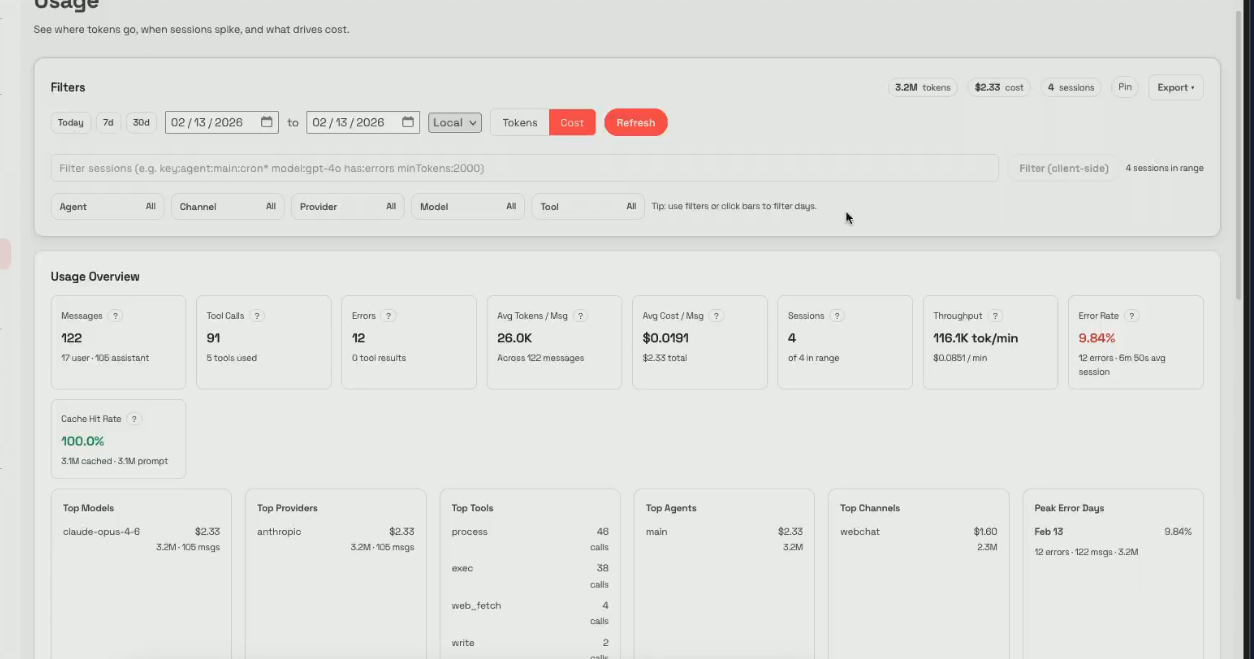Switch display to Tokens mode
1254x659 pixels.
[519, 123]
